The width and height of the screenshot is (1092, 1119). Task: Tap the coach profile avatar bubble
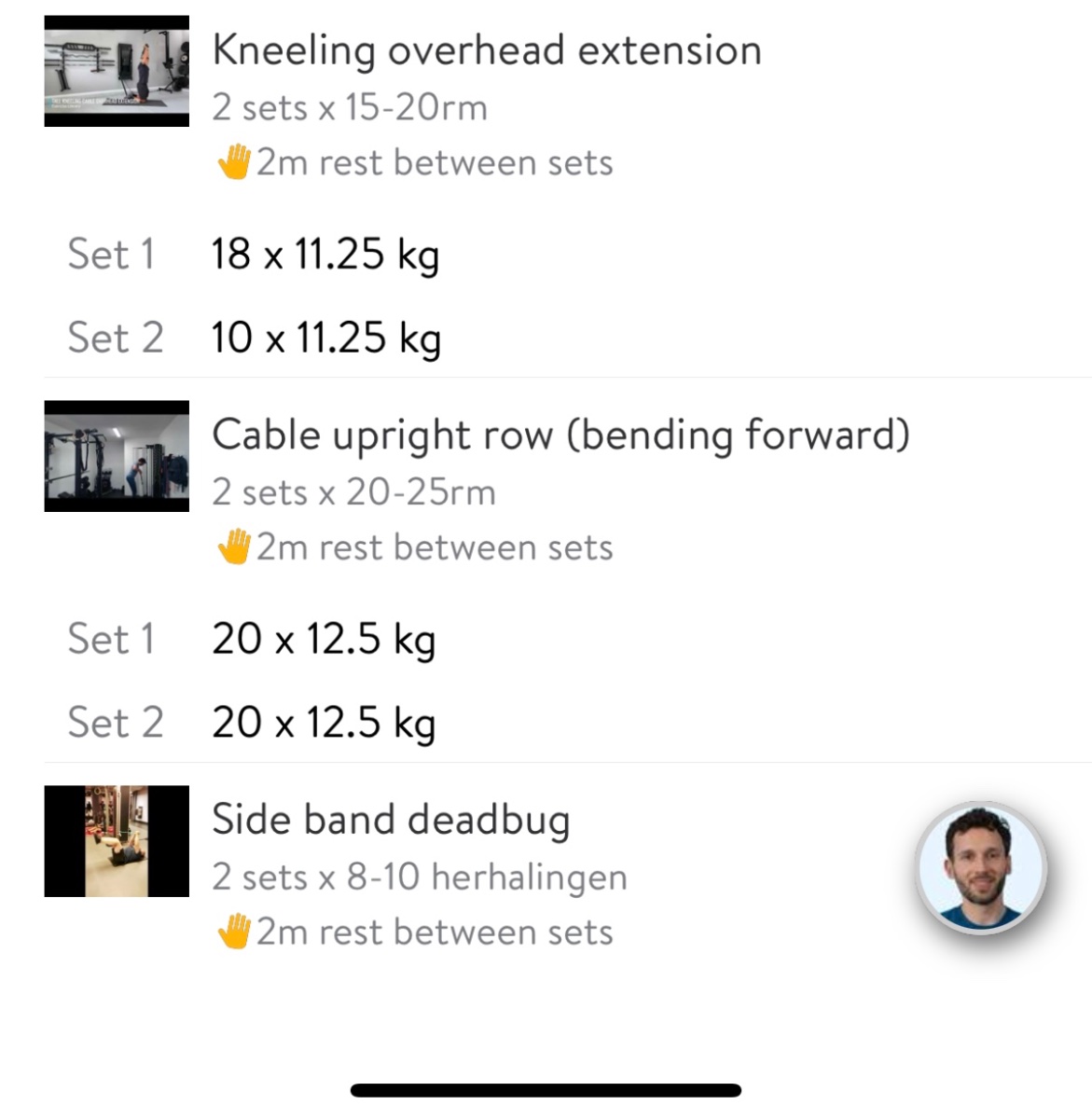[982, 868]
